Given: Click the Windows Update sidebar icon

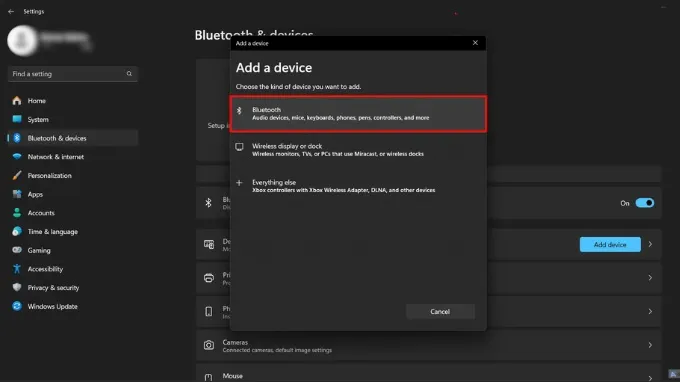Looking at the screenshot, I should tap(17, 306).
